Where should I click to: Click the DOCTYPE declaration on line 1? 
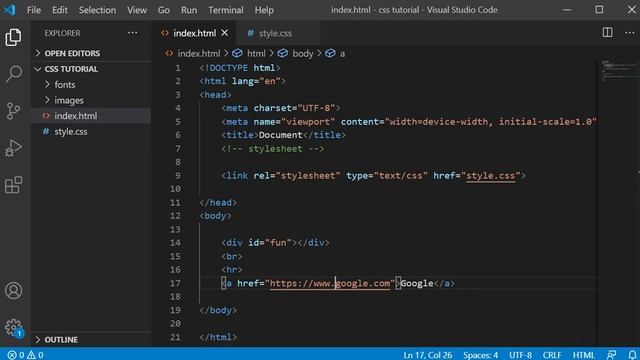click(x=240, y=68)
